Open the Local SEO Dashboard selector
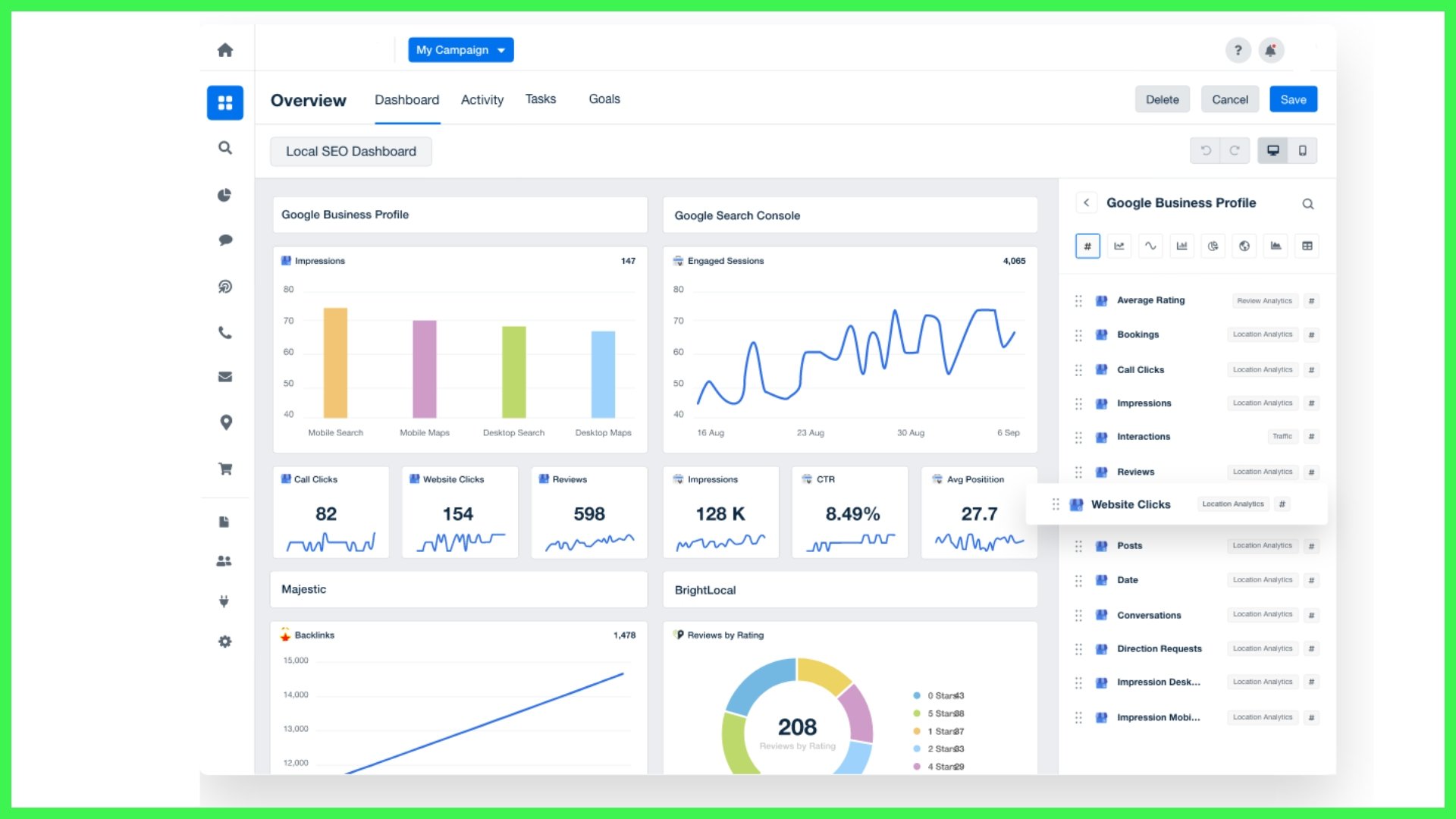The height and width of the screenshot is (819, 1456). [x=350, y=151]
